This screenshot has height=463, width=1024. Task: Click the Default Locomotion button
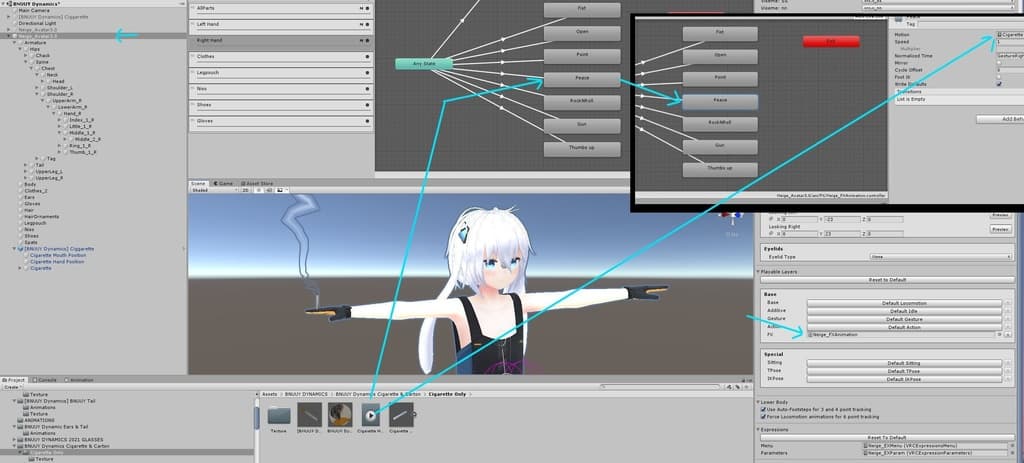(904, 304)
